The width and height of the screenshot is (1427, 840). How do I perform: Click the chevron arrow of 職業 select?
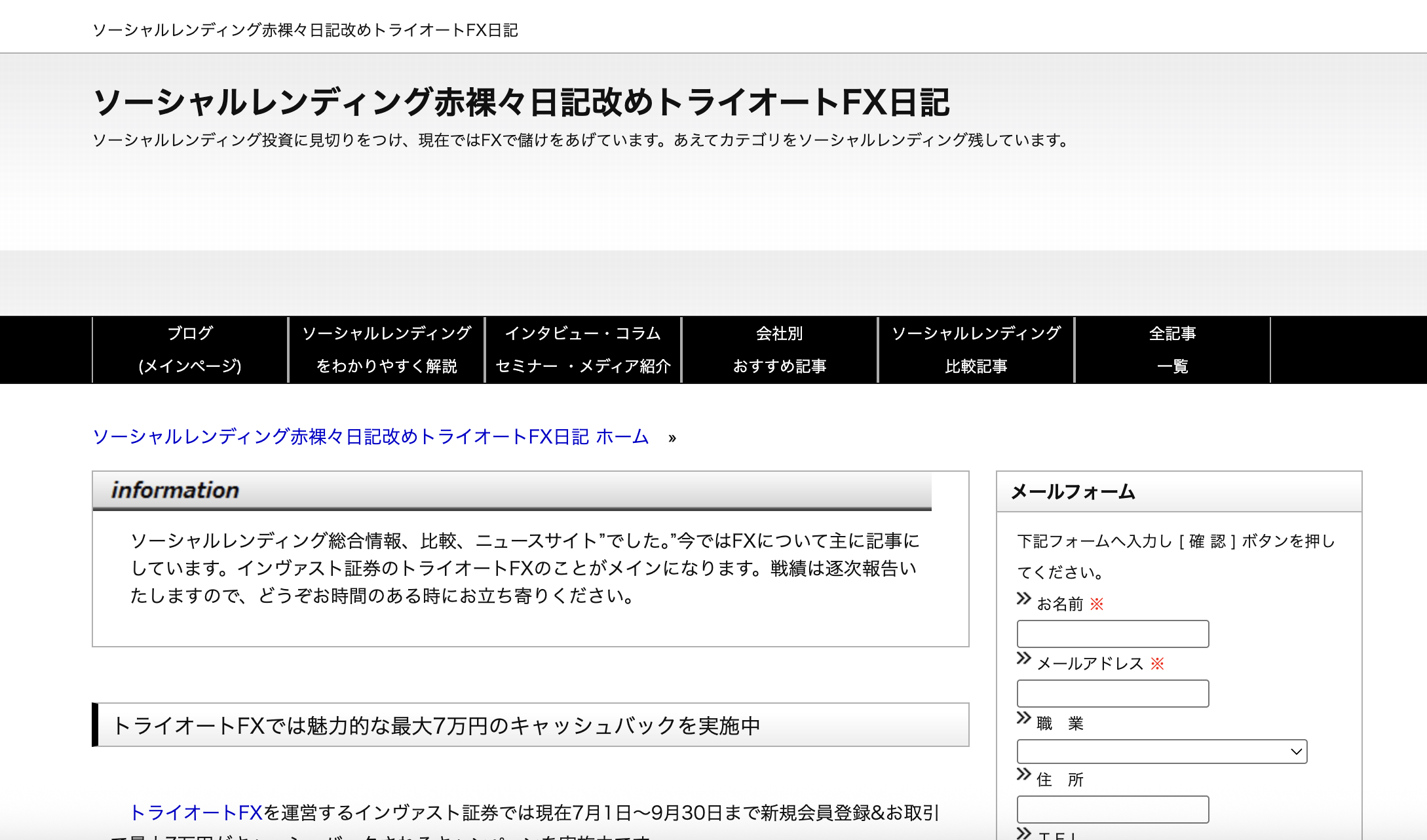pyautogui.click(x=1295, y=752)
